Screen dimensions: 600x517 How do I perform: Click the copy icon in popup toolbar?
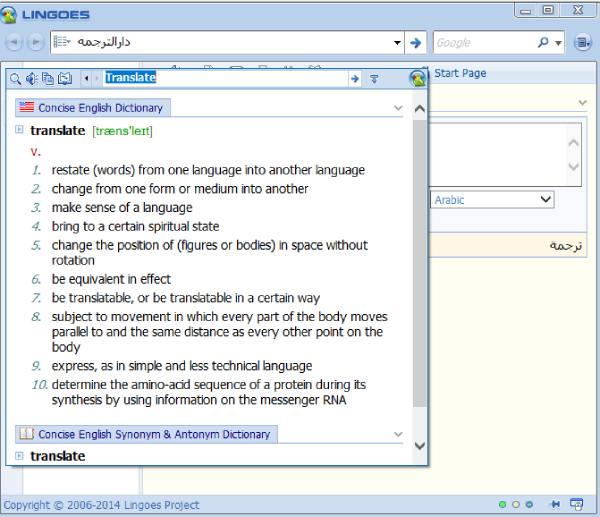[x=47, y=78]
